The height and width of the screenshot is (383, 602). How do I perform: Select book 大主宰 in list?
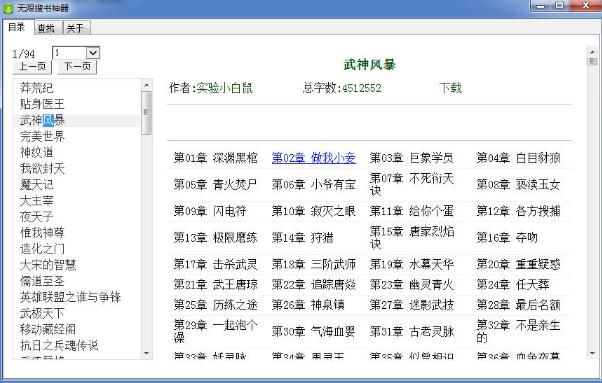point(36,201)
